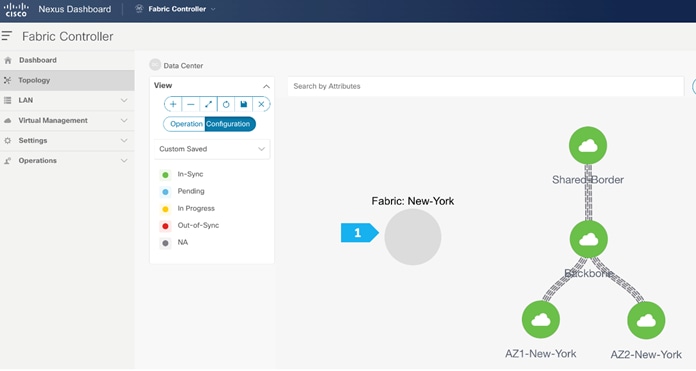Click the Pending blue legend swatch

(x=165, y=192)
